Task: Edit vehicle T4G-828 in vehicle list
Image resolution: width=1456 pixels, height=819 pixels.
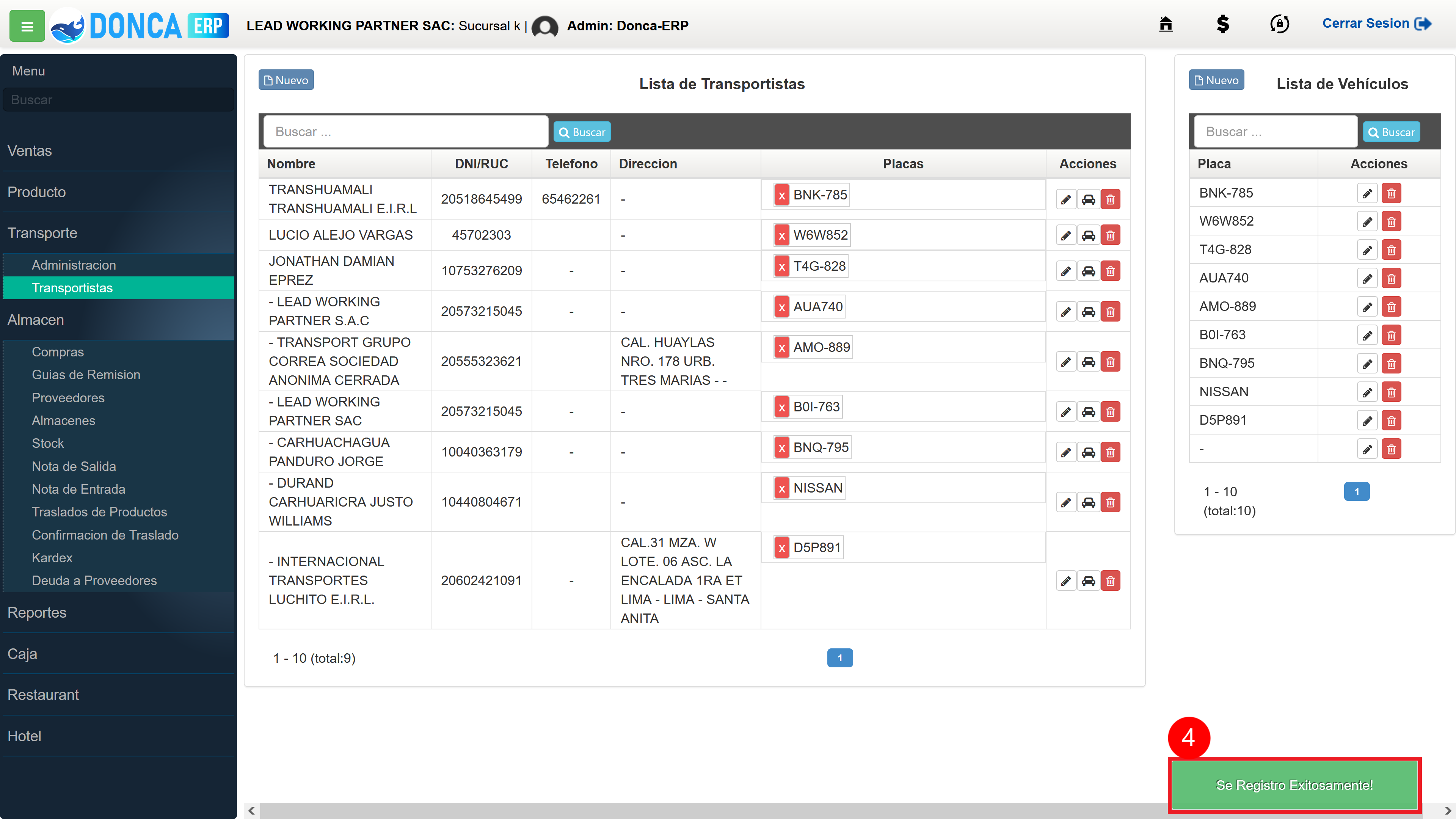Action: coord(1367,250)
